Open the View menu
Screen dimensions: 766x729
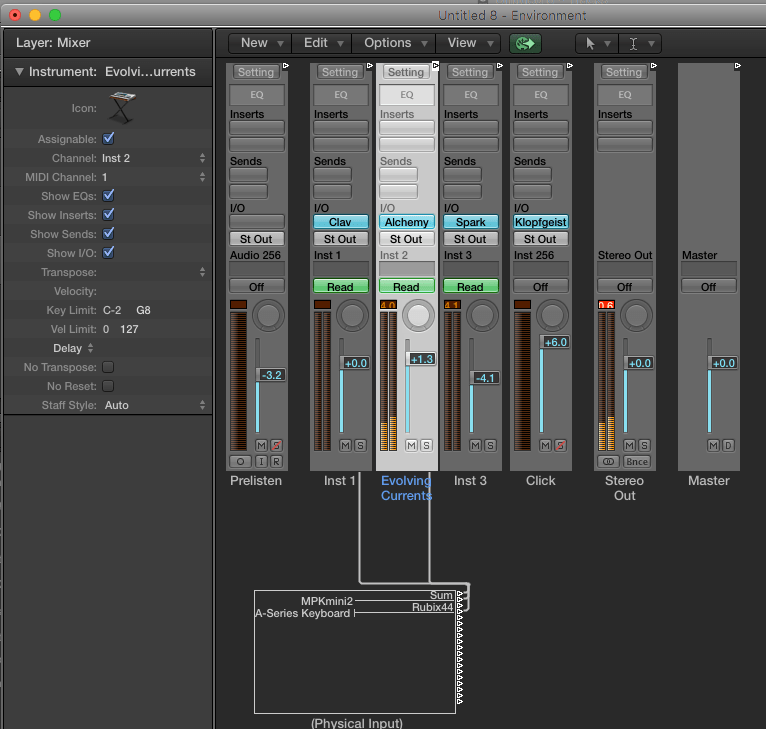coord(468,43)
